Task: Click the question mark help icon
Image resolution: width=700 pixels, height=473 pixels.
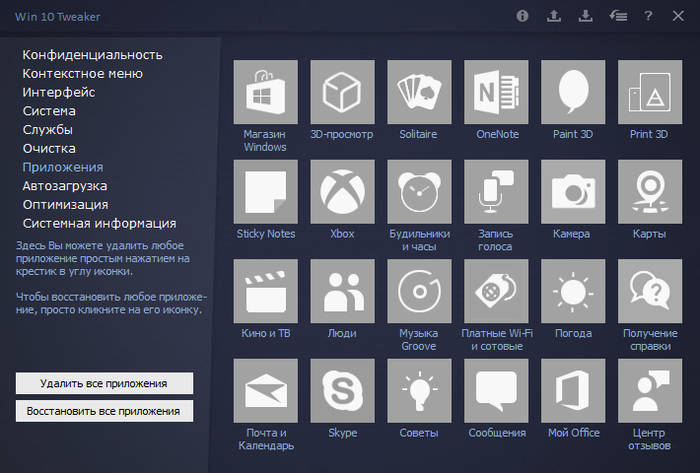Action: pos(648,16)
